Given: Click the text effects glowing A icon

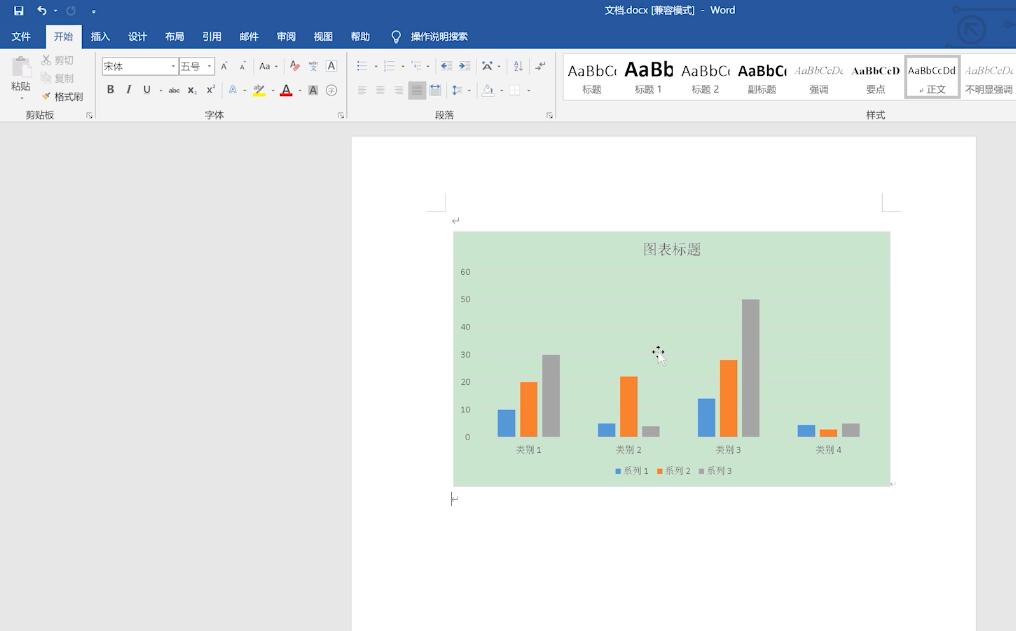Looking at the screenshot, I should point(233,90).
